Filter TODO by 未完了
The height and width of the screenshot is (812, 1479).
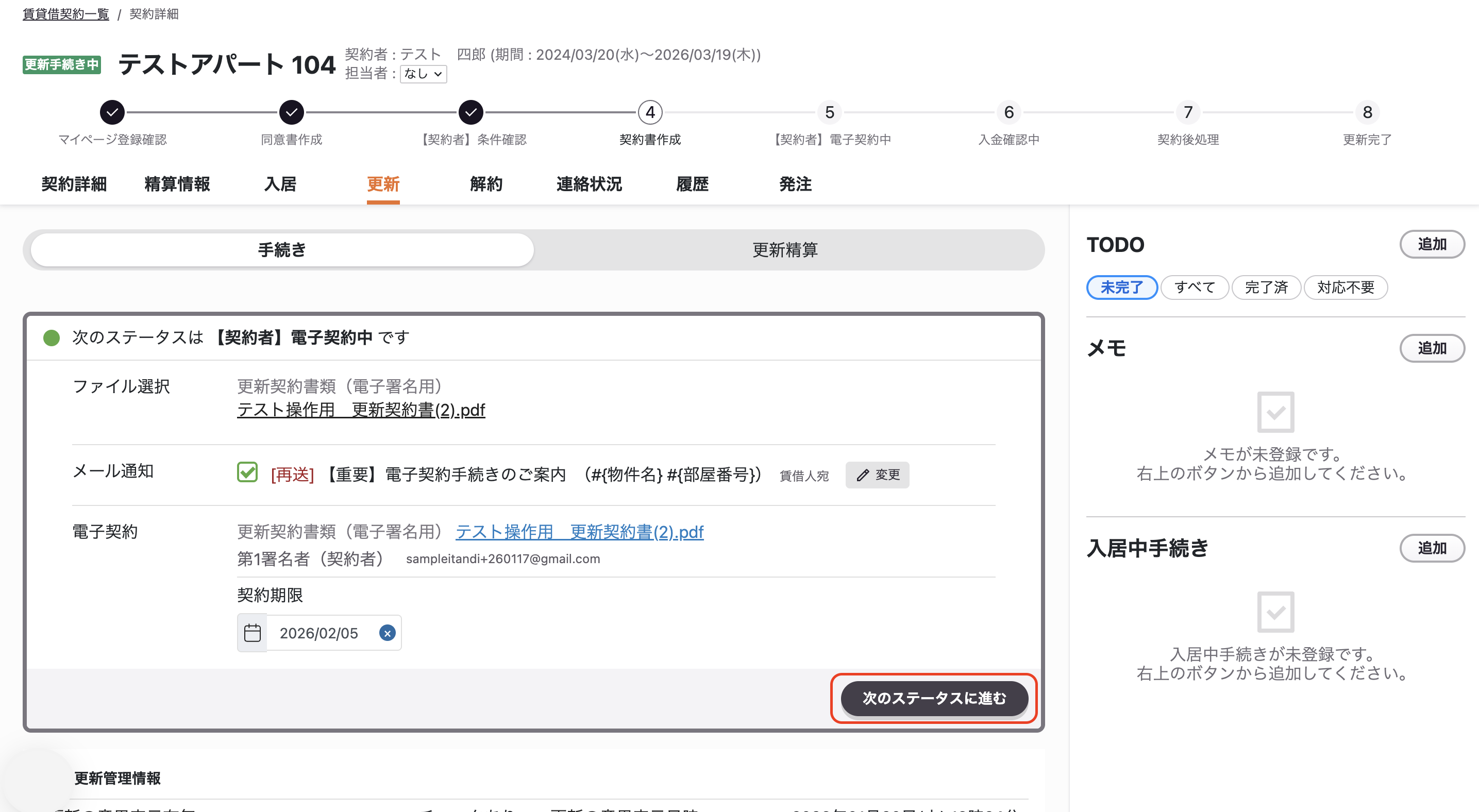tap(1122, 287)
